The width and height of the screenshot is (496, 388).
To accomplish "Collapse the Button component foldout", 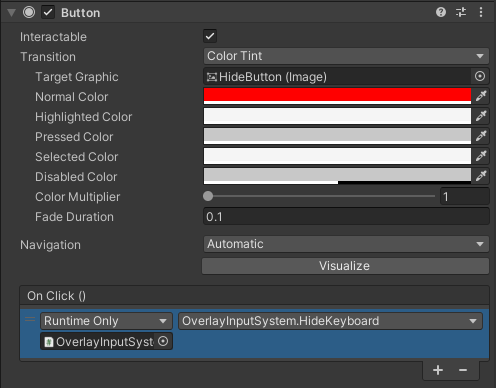I will coord(12,13).
